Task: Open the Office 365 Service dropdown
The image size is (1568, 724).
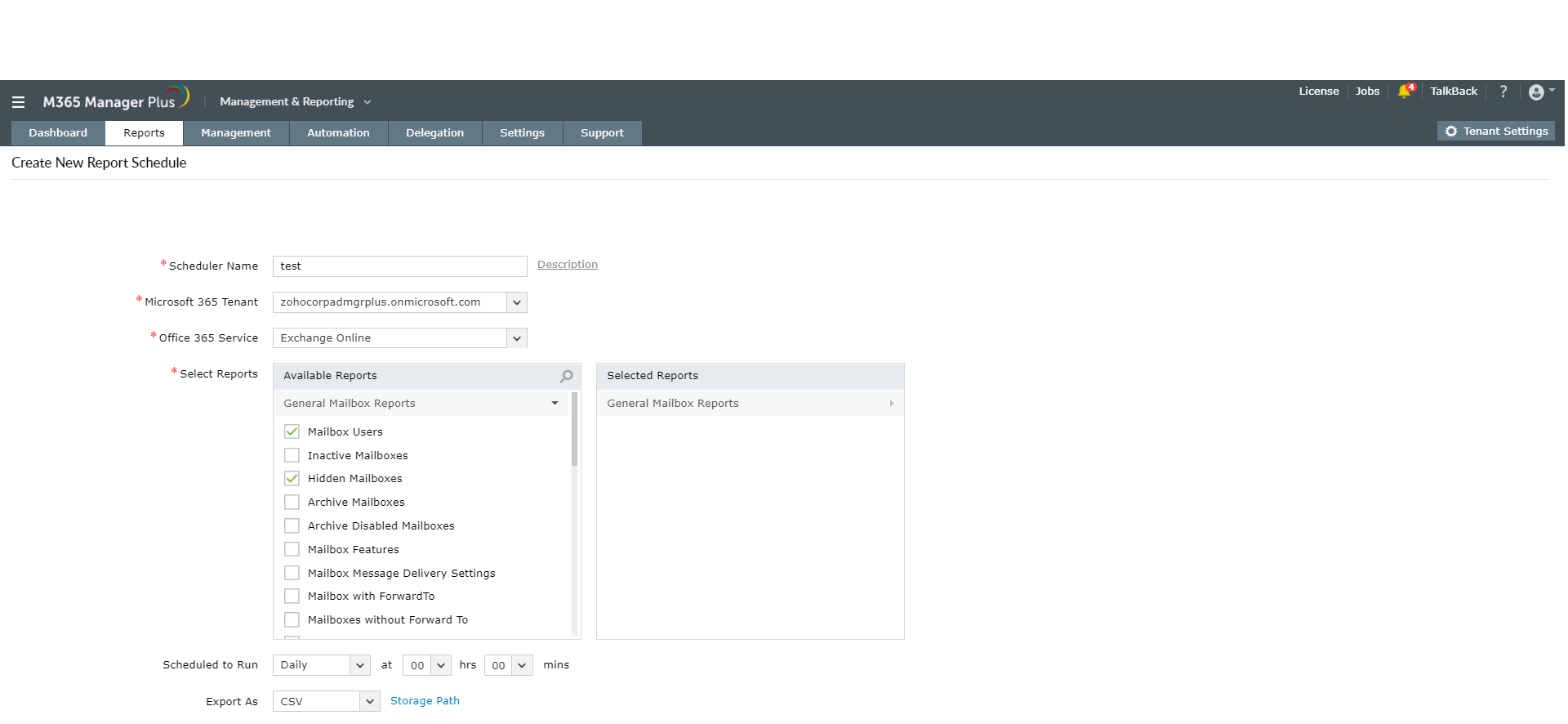Action: click(400, 338)
